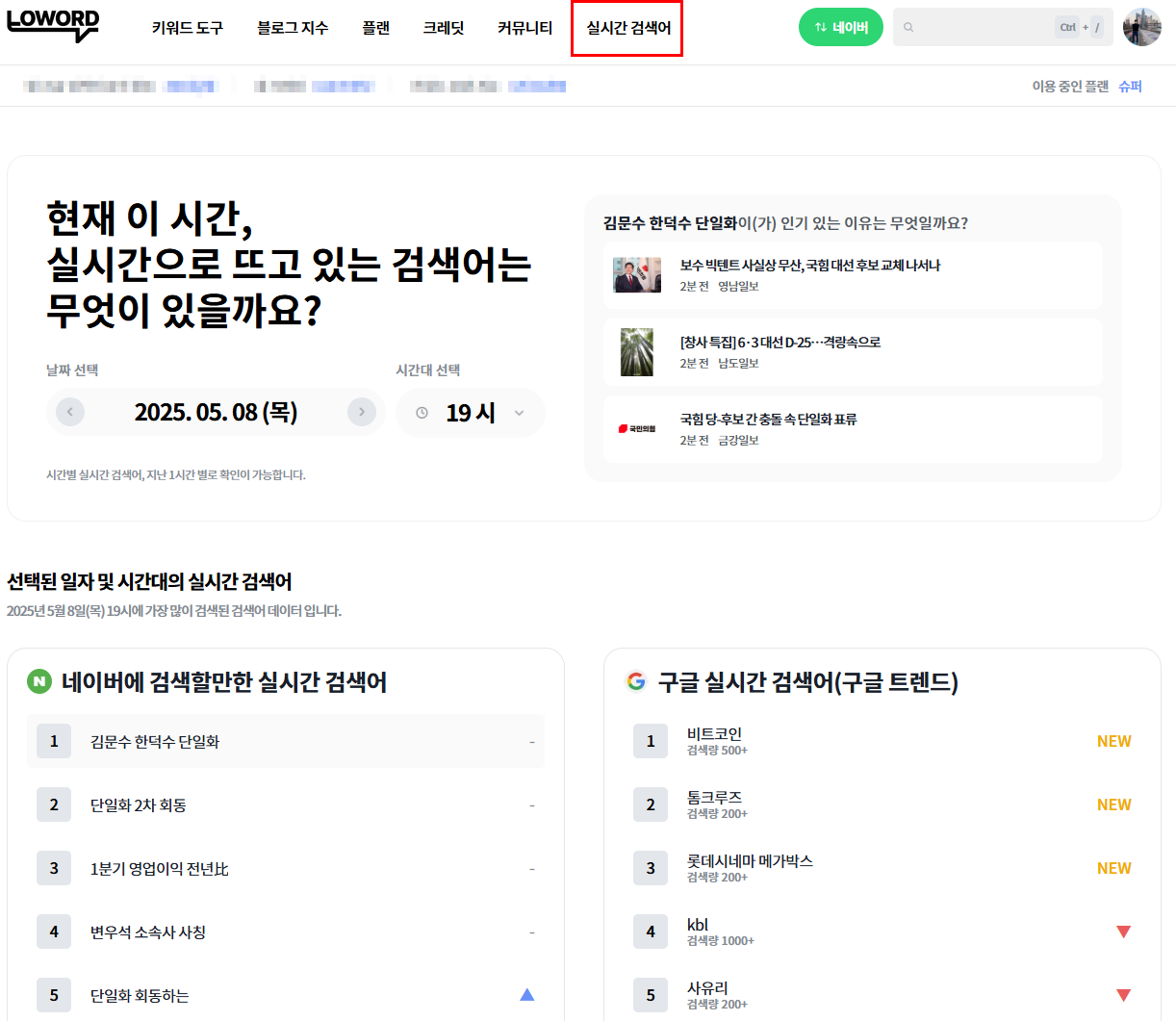Open the 크레딧 menu item
Image resolution: width=1176 pixels, height=1021 pixels.
(444, 28)
